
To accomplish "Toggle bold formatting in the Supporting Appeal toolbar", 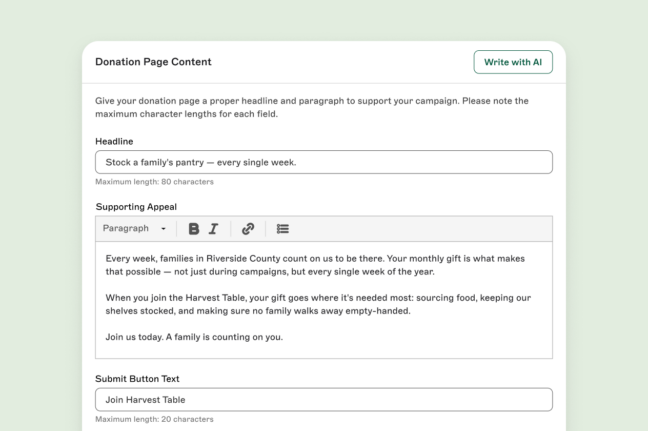I will [x=193, y=229].
